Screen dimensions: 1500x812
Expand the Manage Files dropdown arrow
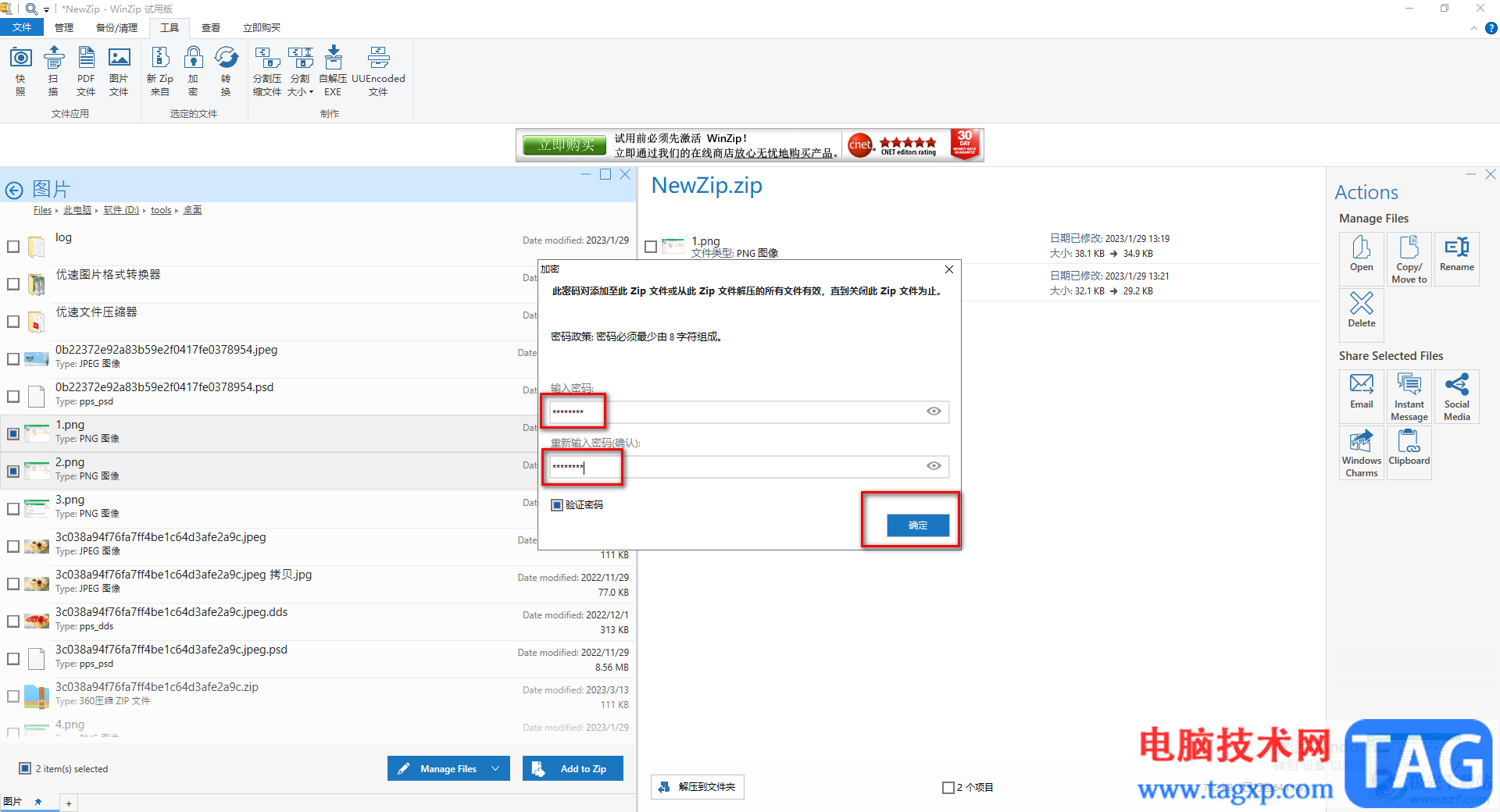click(x=495, y=768)
